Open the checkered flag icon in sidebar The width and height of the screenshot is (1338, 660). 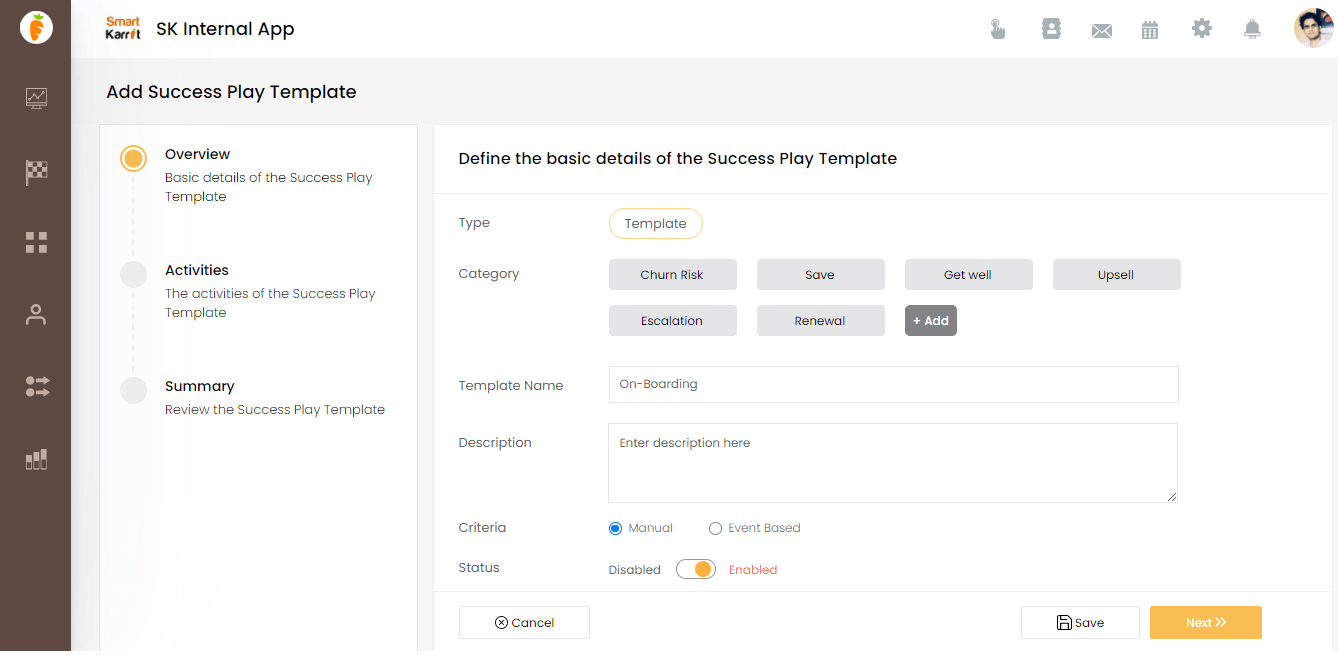[x=36, y=172]
